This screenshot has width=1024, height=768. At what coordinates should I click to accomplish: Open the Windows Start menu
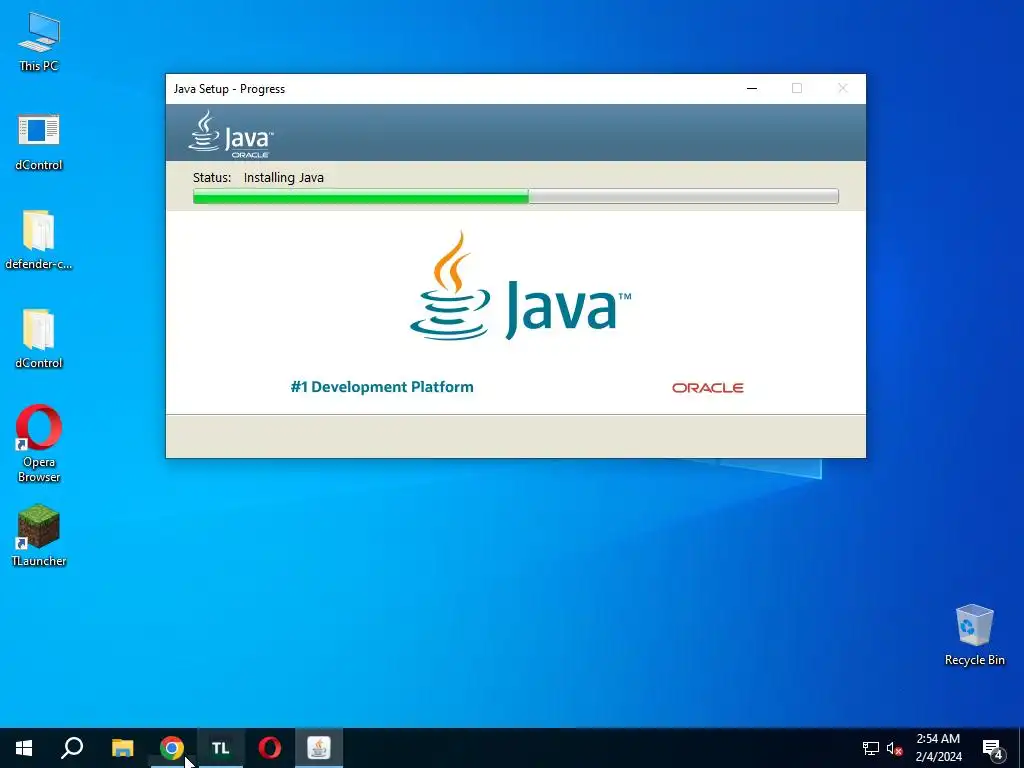click(24, 748)
